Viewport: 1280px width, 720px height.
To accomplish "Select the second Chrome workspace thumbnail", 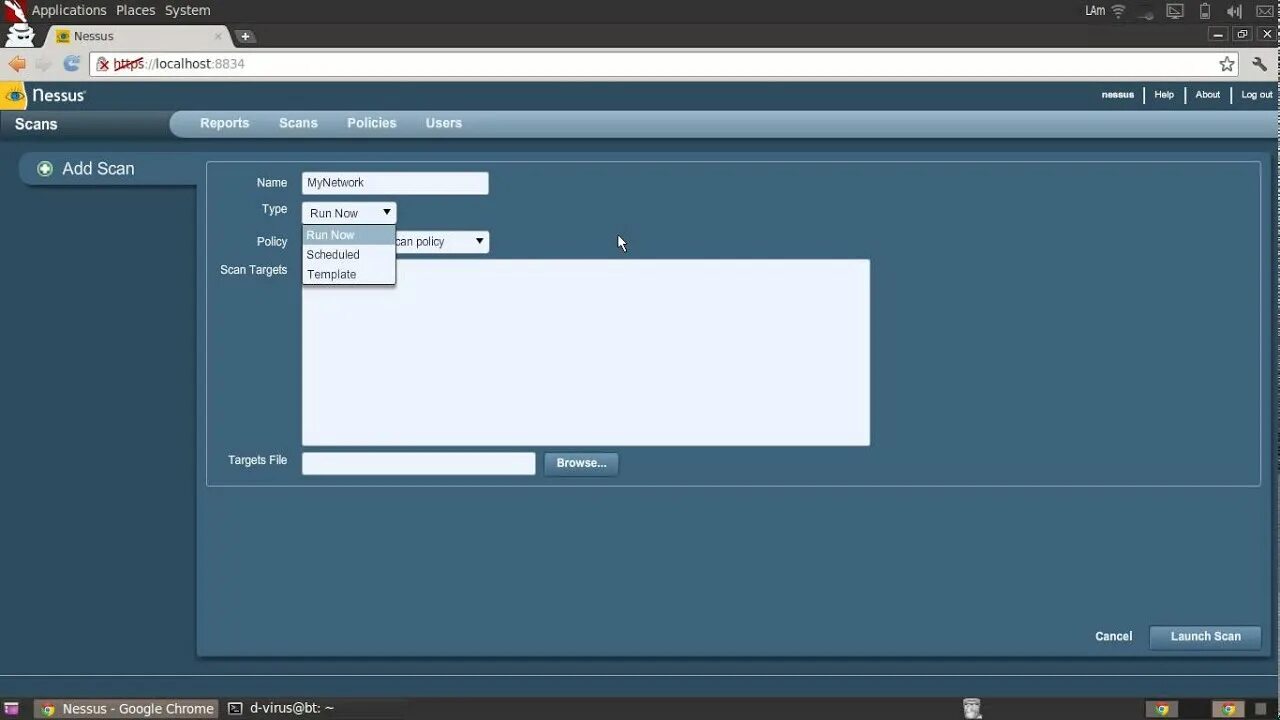I will (1228, 709).
